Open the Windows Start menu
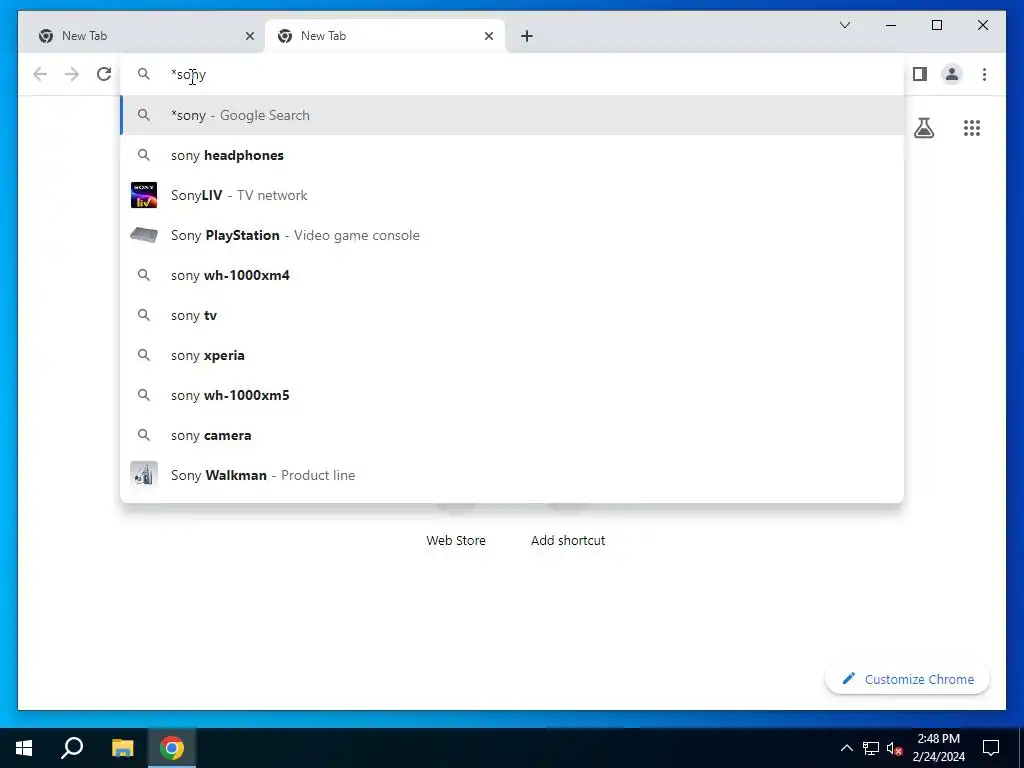The image size is (1024, 768). [24, 748]
